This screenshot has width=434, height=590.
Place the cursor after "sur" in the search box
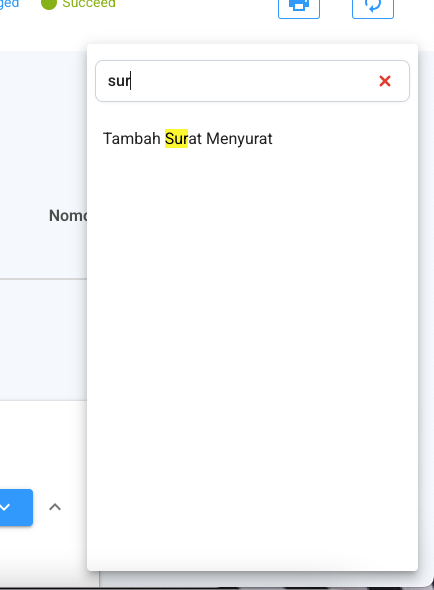point(131,81)
